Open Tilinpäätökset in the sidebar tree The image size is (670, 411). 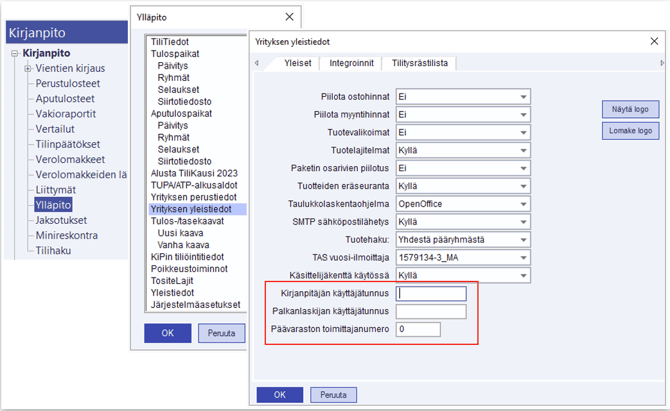click(68, 144)
